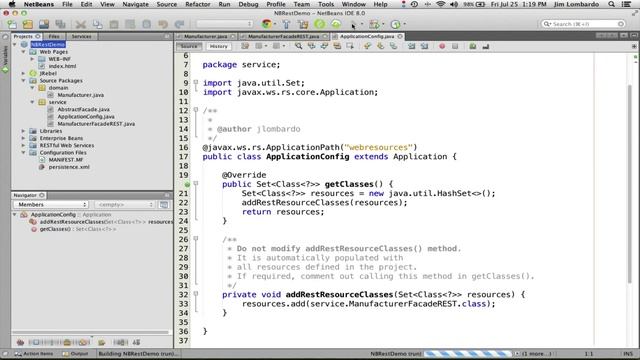
Task: Click the Open Project toolbar icon
Action: coord(44,24)
